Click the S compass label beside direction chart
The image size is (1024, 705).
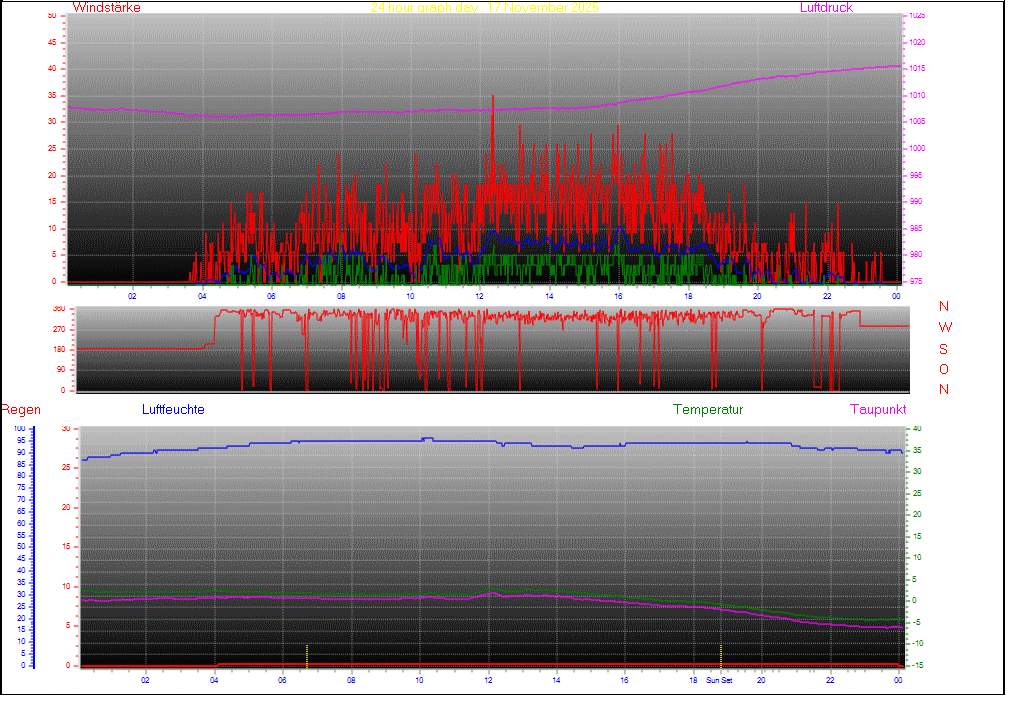944,349
